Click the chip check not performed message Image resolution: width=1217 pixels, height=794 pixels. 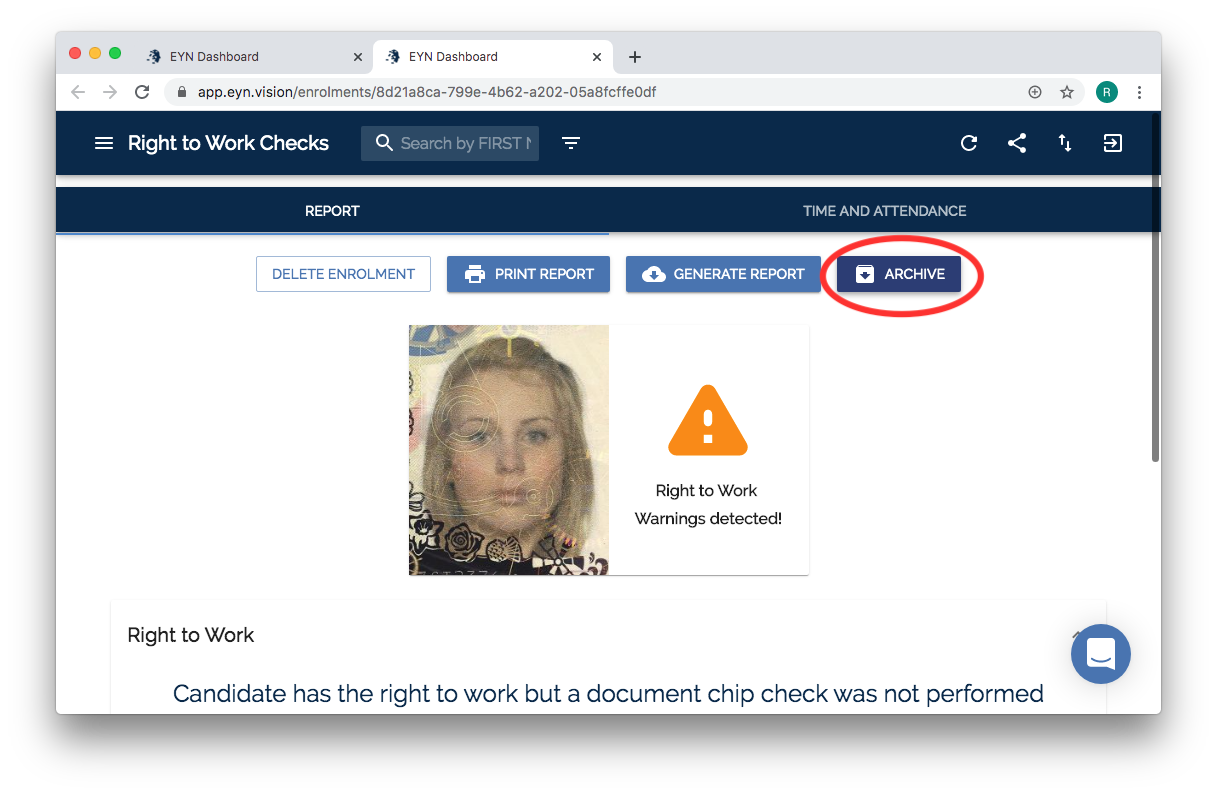pos(608,694)
